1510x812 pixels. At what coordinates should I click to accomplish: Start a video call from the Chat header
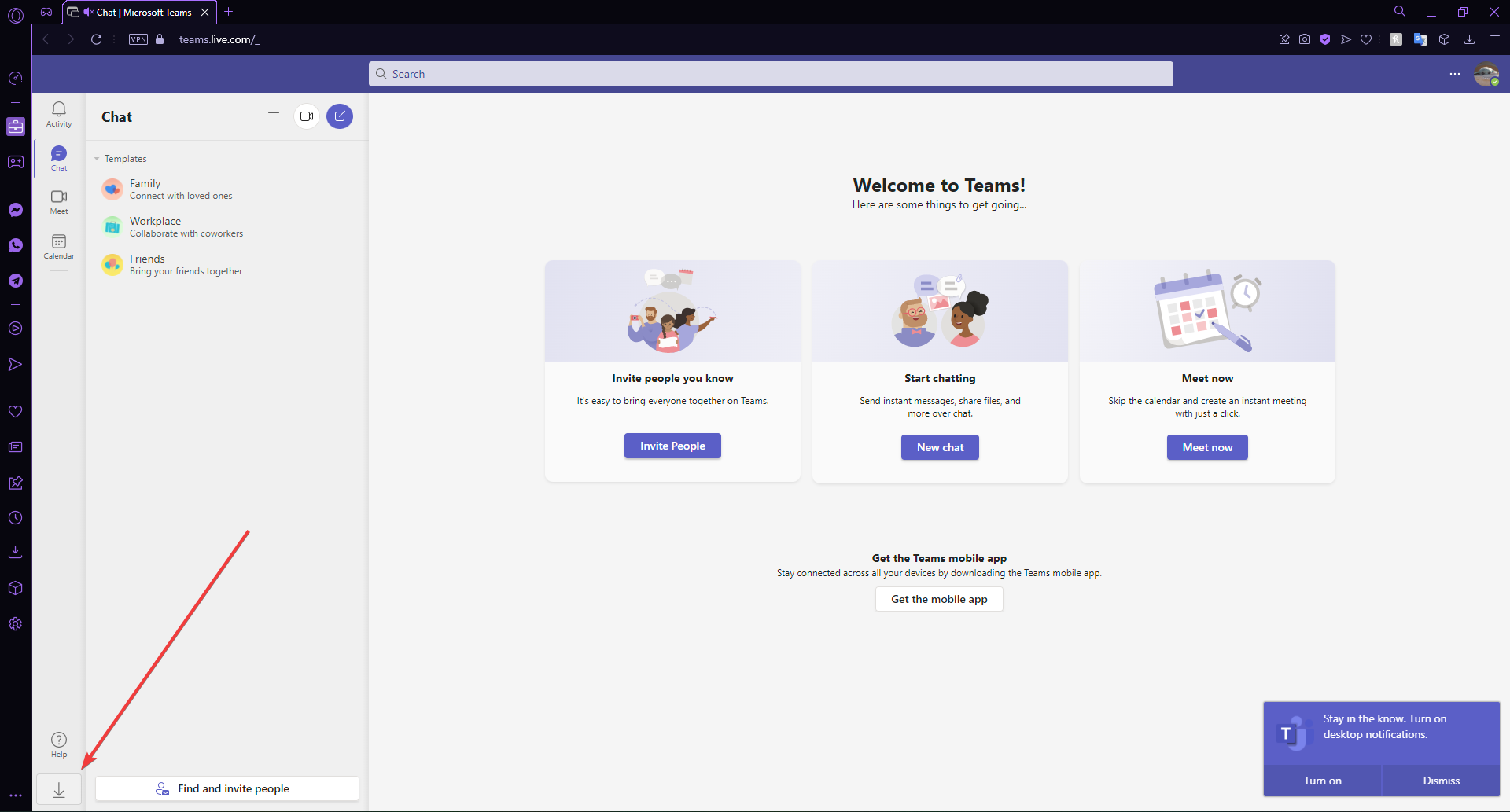306,116
